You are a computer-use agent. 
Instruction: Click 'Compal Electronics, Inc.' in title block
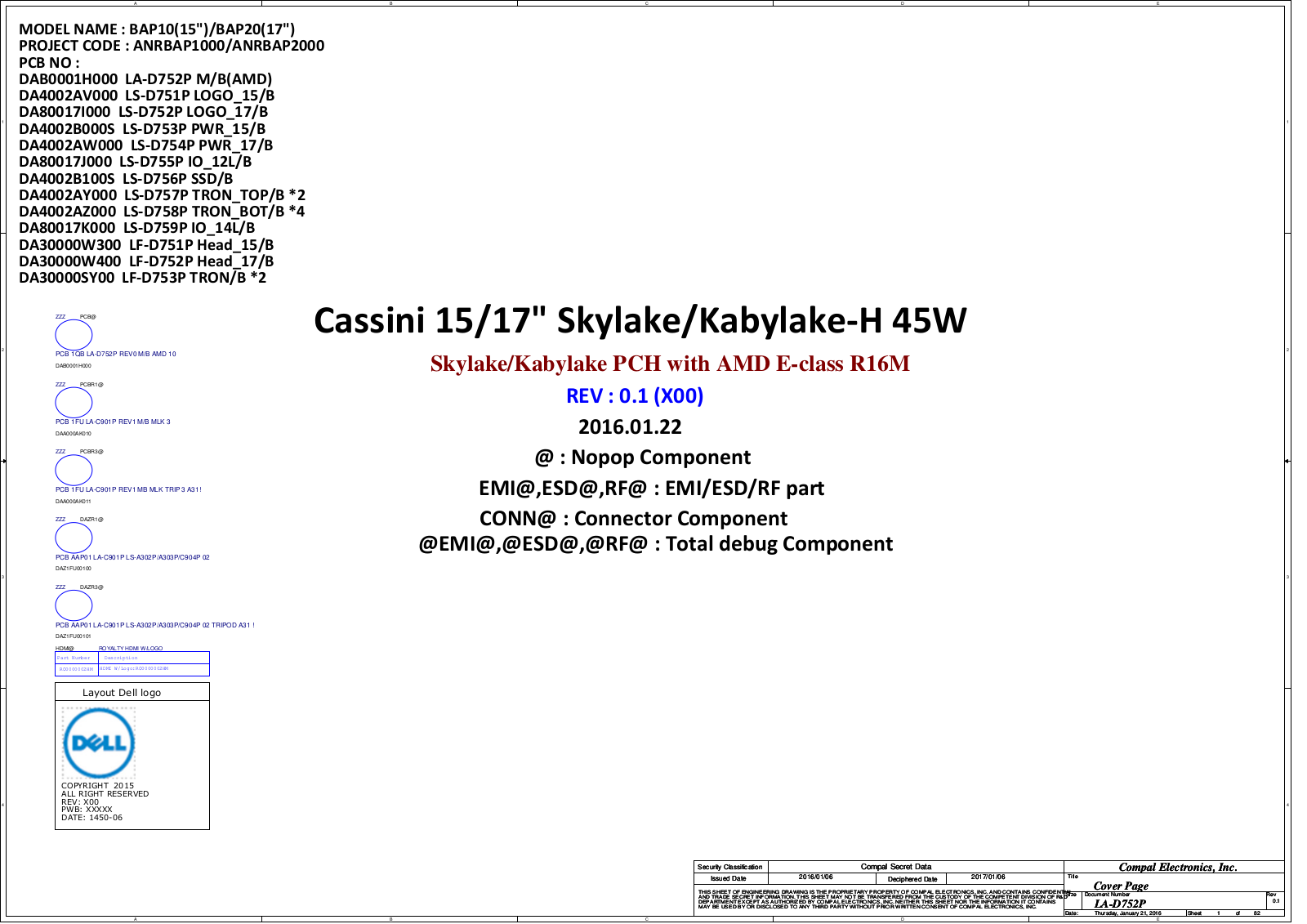(x=1178, y=868)
